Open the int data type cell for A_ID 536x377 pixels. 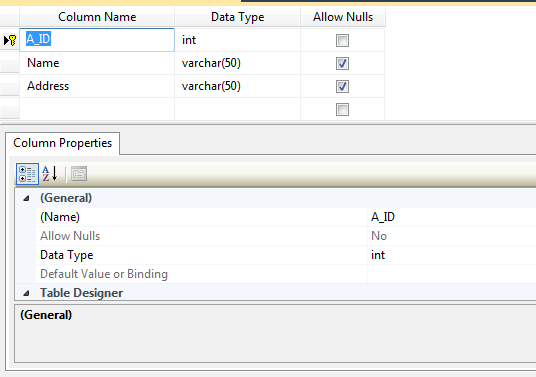(x=238, y=40)
